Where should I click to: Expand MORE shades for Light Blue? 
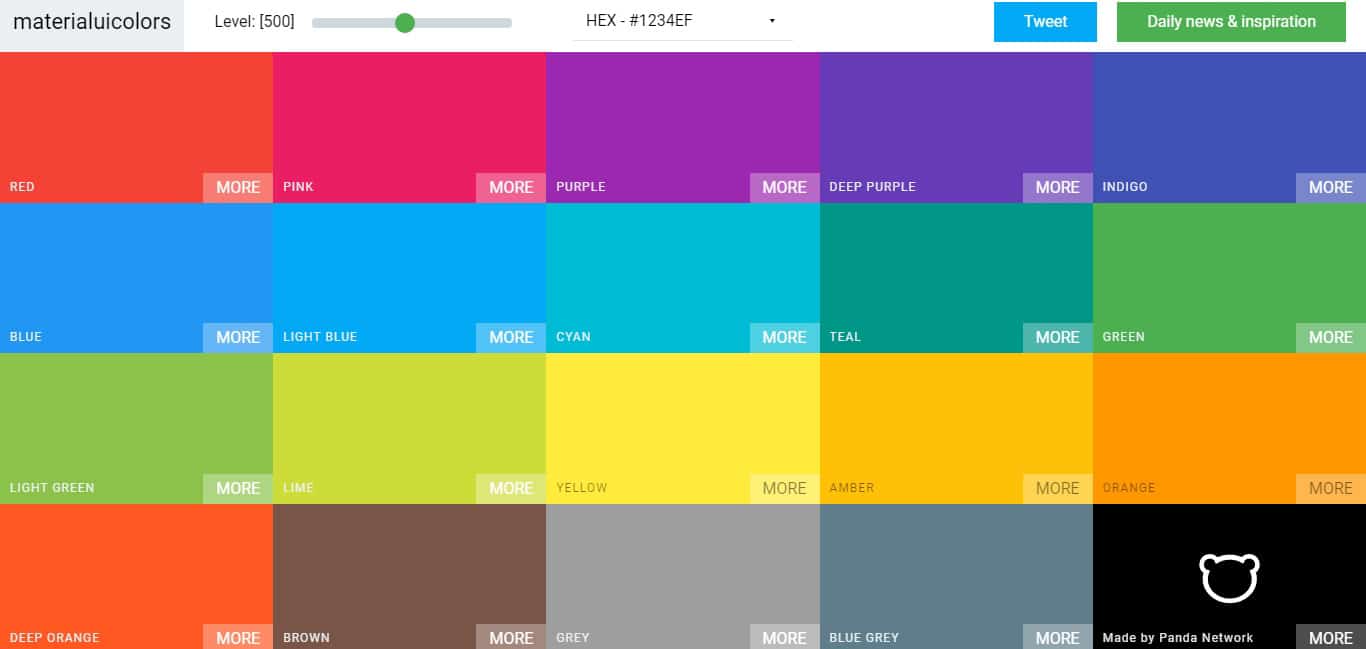point(511,338)
